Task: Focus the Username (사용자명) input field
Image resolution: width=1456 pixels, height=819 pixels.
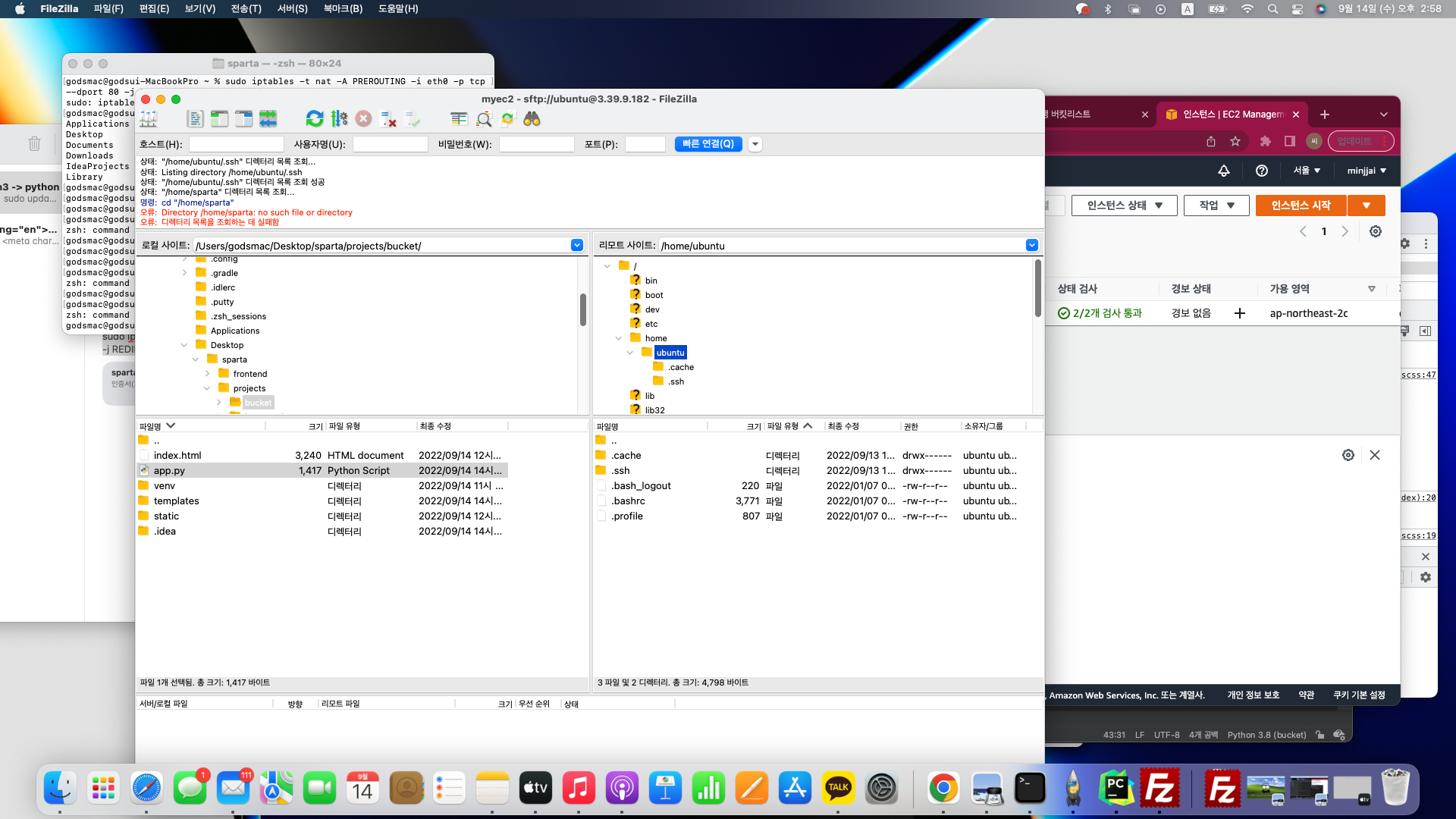Action: tap(391, 144)
